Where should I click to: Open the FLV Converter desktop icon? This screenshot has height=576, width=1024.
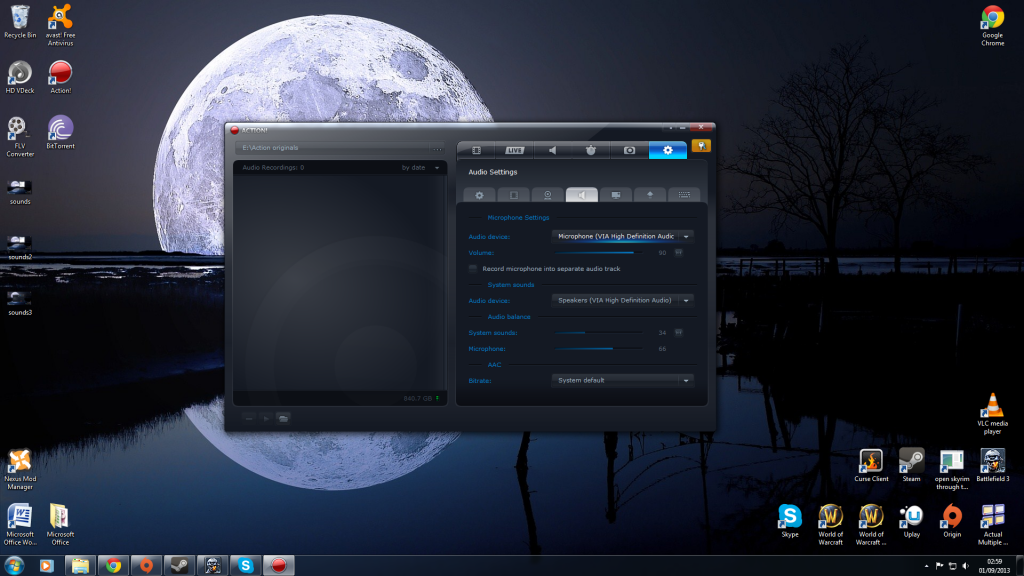coord(20,136)
